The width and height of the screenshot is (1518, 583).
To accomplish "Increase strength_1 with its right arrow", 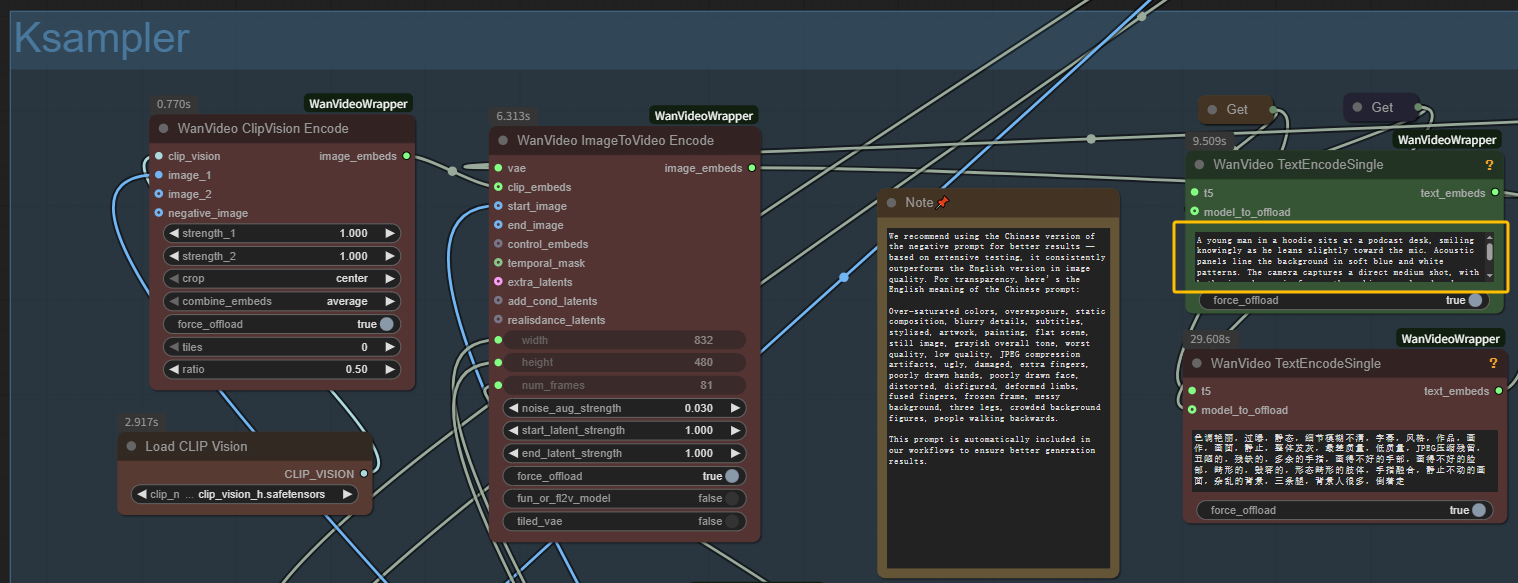I will tap(390, 233).
